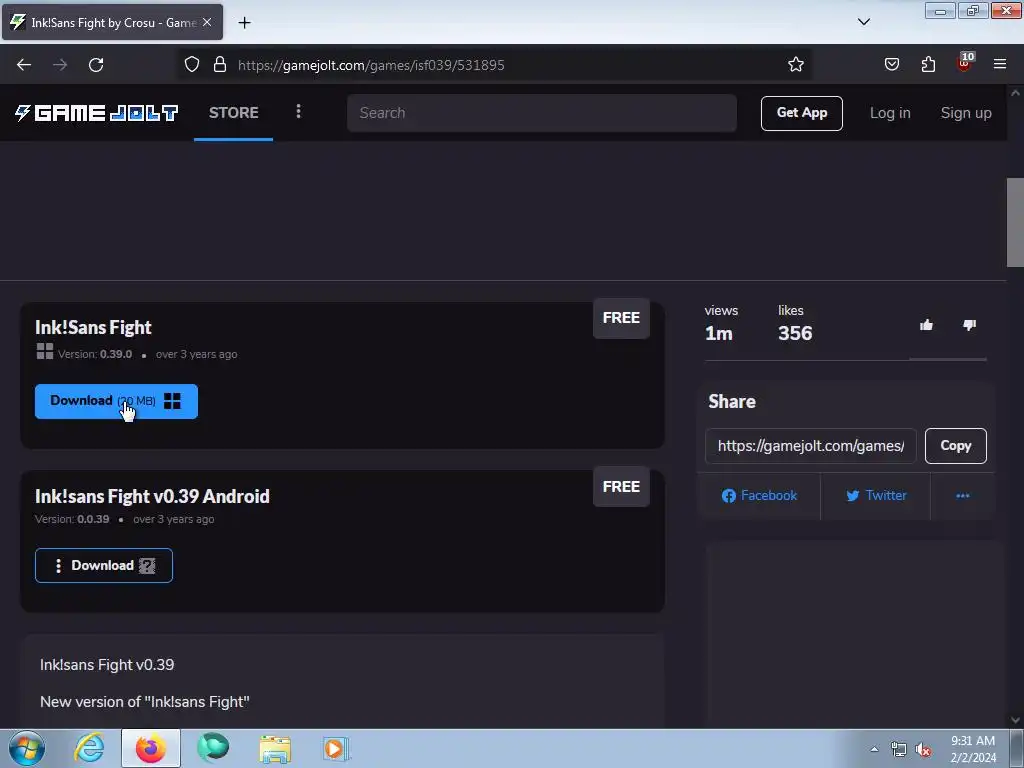Open the teal bird app on the taskbar
Screen dimensions: 1024x768
pos(213,748)
